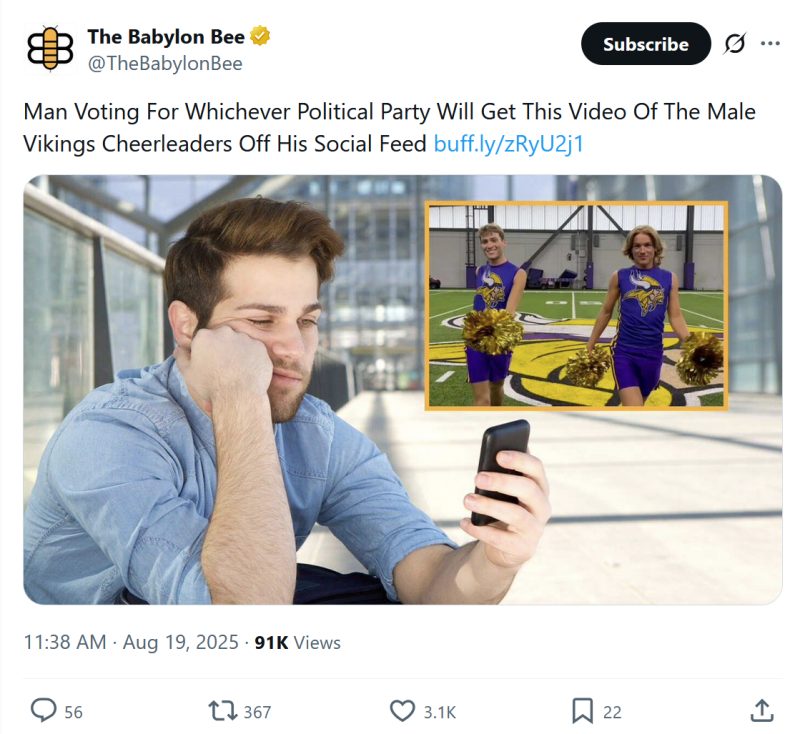Viewport: 800px width, 734px height.
Task: Like the post with the heart icon
Action: [402, 711]
